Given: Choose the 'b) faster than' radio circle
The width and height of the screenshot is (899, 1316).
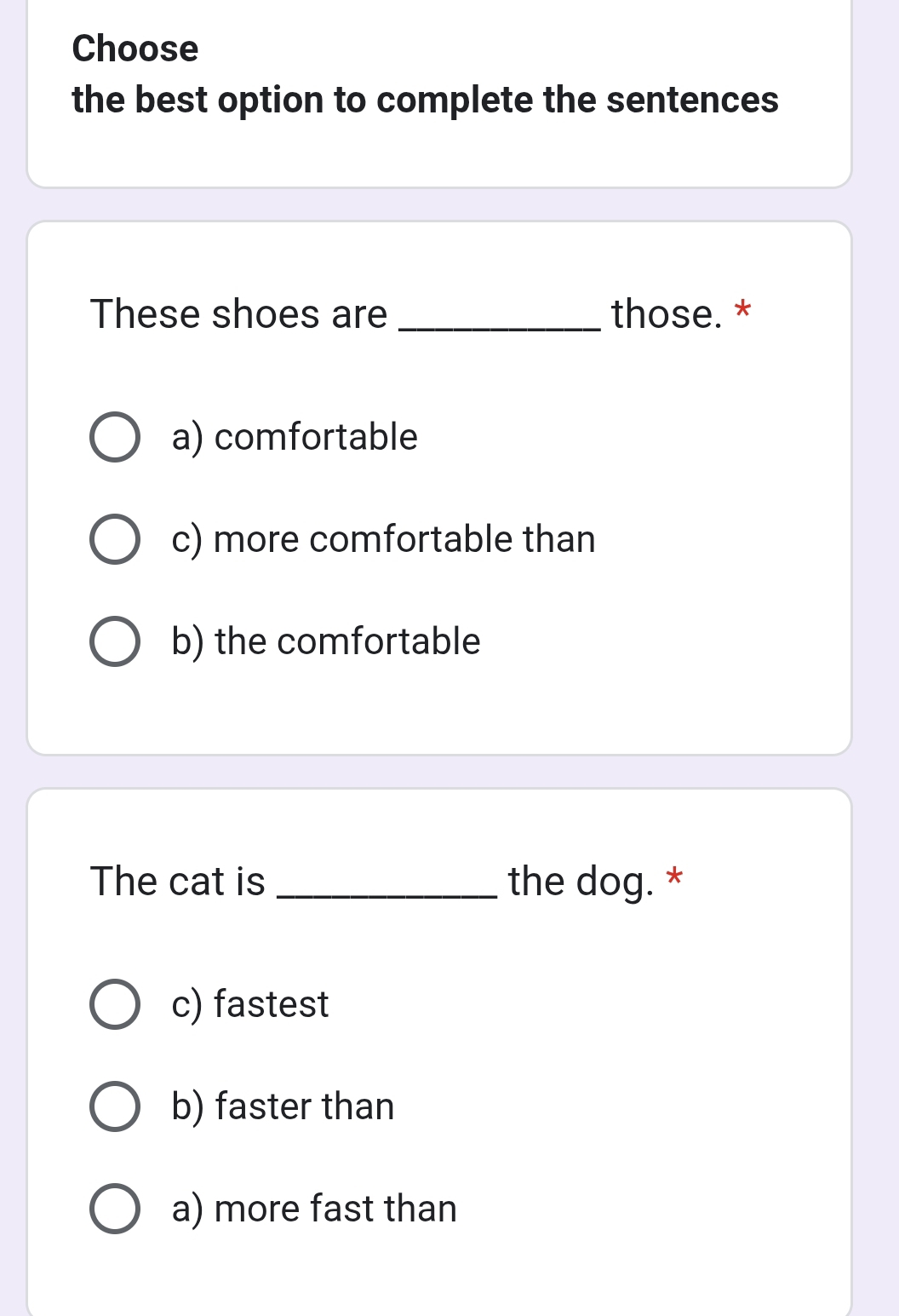Looking at the screenshot, I should click(x=115, y=1107).
